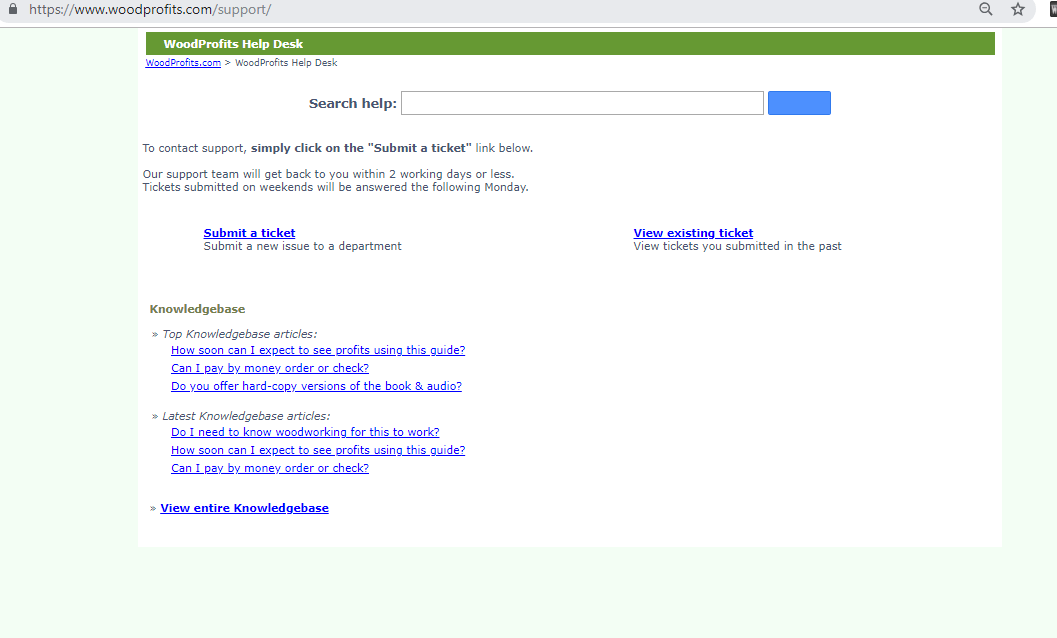Click the blue search button
The width and height of the screenshot is (1057, 638).
coord(799,103)
